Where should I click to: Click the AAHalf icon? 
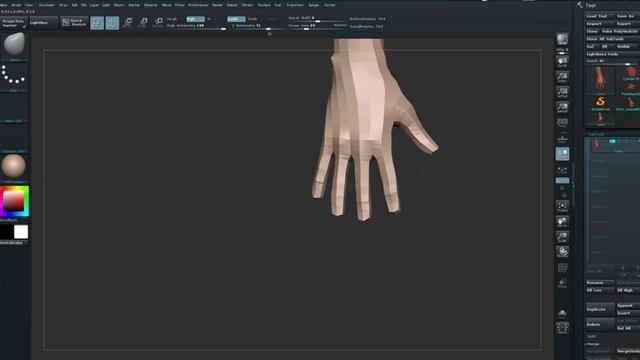[562, 107]
